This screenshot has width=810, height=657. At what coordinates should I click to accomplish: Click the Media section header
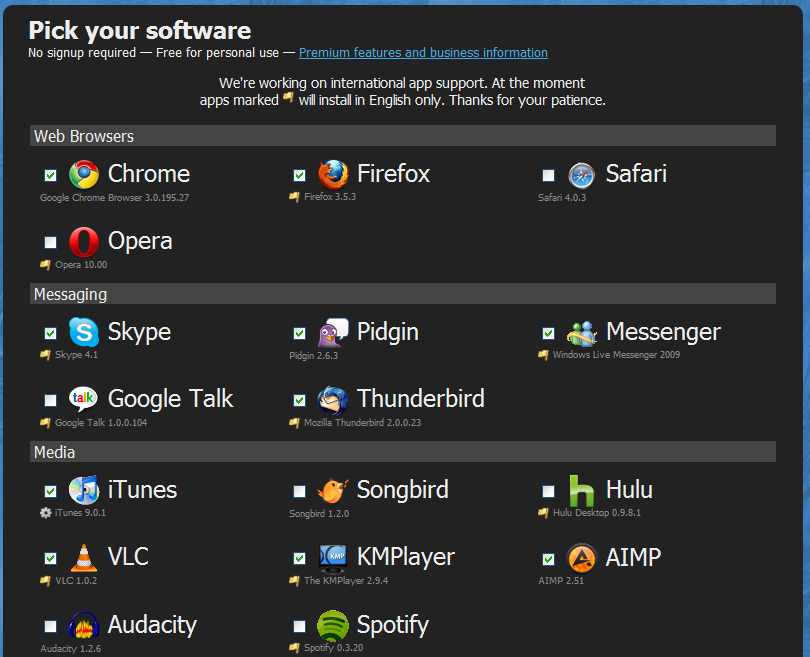(403, 452)
